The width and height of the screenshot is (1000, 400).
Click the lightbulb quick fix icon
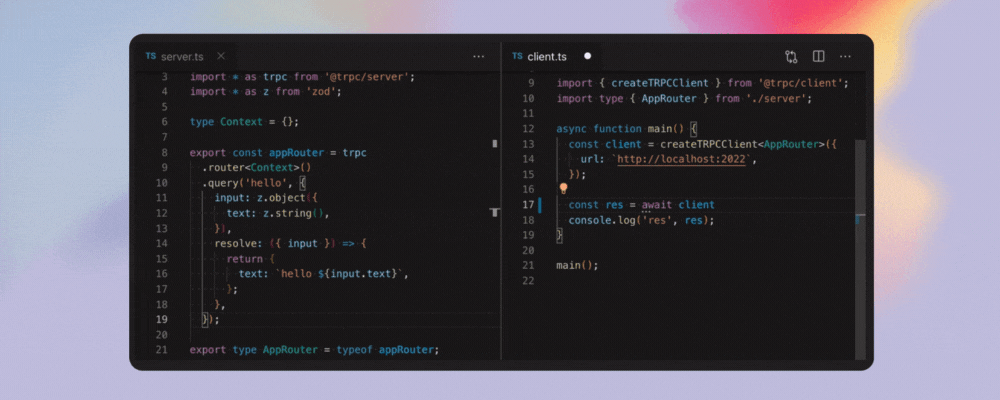pyautogui.click(x=564, y=189)
